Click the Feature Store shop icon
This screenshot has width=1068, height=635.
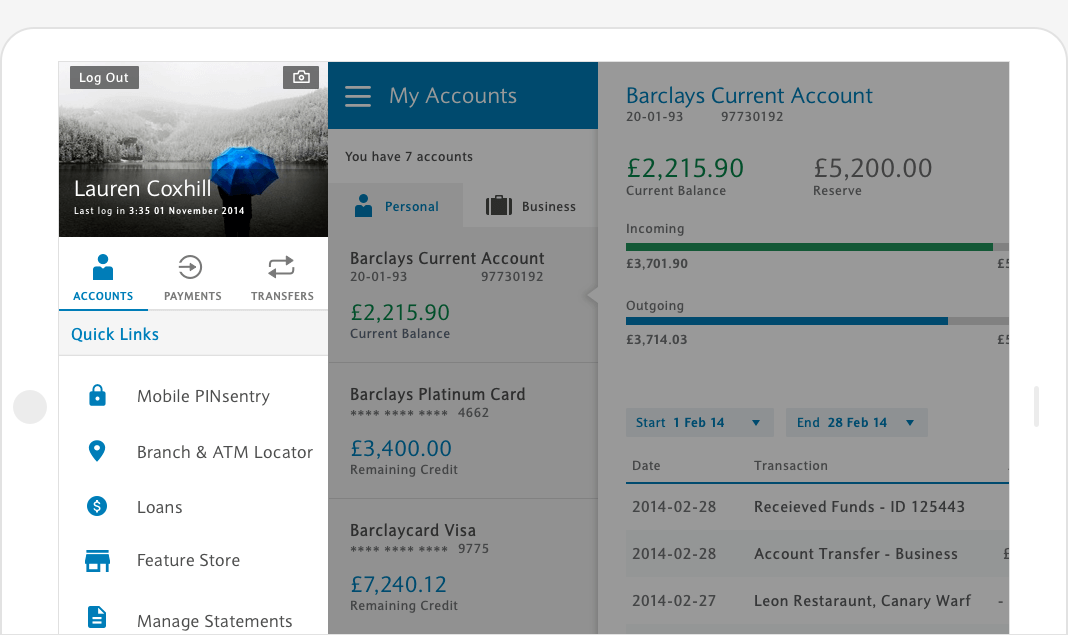click(x=97, y=561)
